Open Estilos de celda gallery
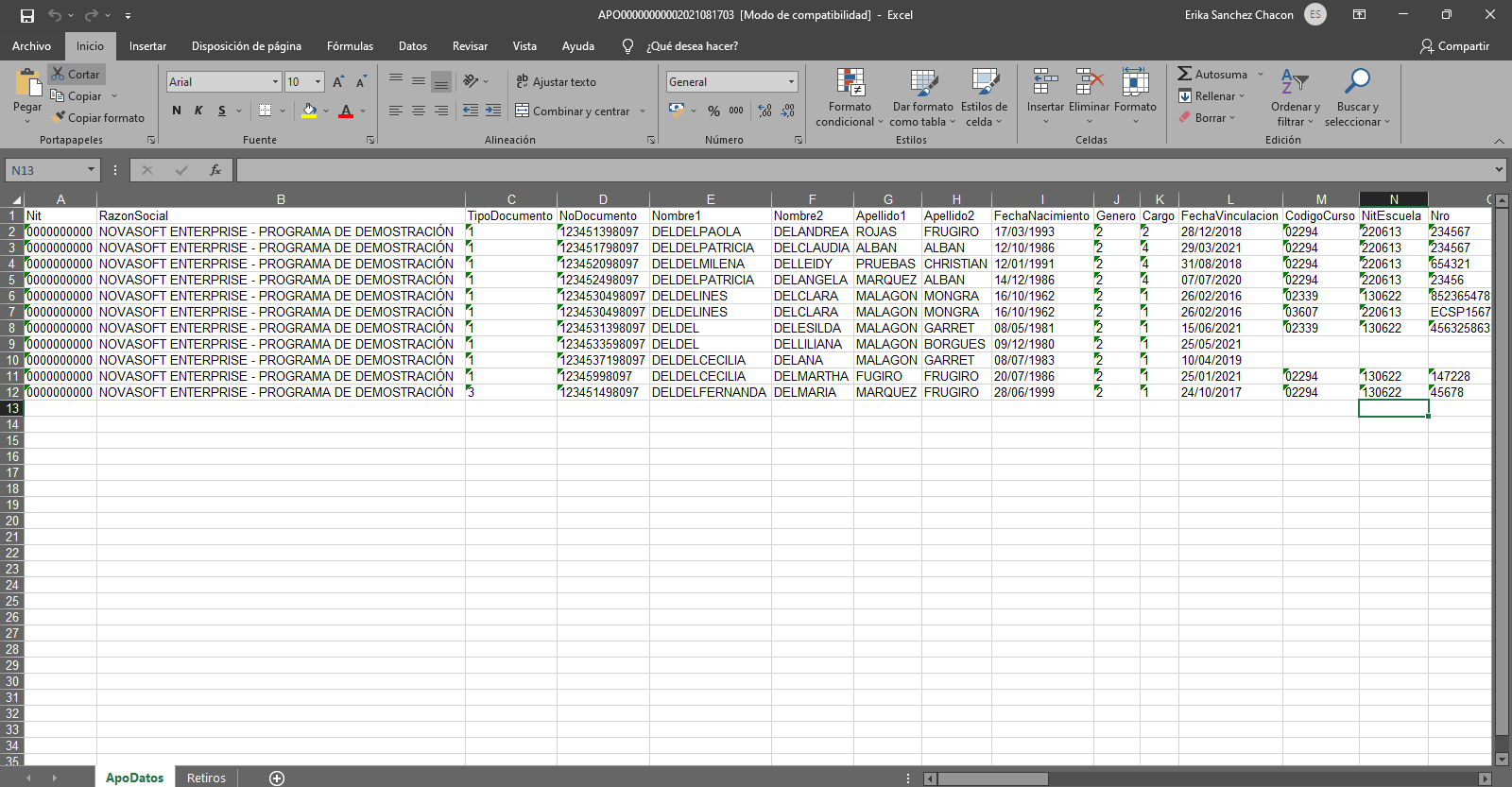The width and height of the screenshot is (1512, 787). 984,97
